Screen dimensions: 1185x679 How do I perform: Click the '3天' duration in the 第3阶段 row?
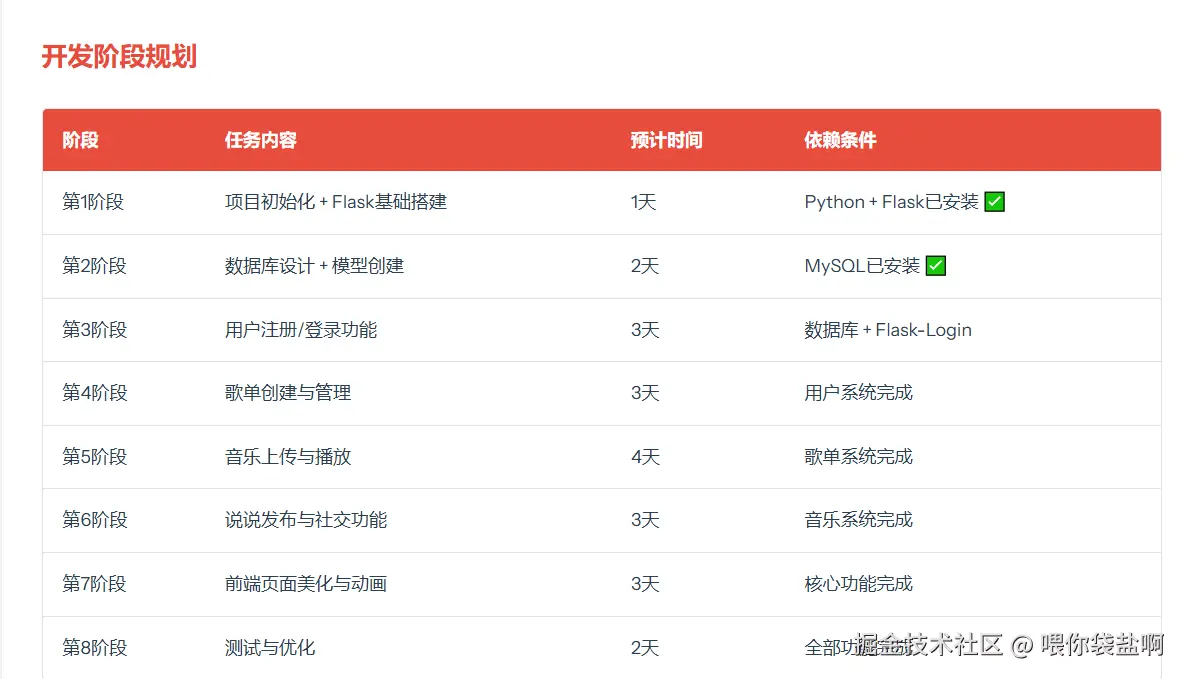(645, 330)
